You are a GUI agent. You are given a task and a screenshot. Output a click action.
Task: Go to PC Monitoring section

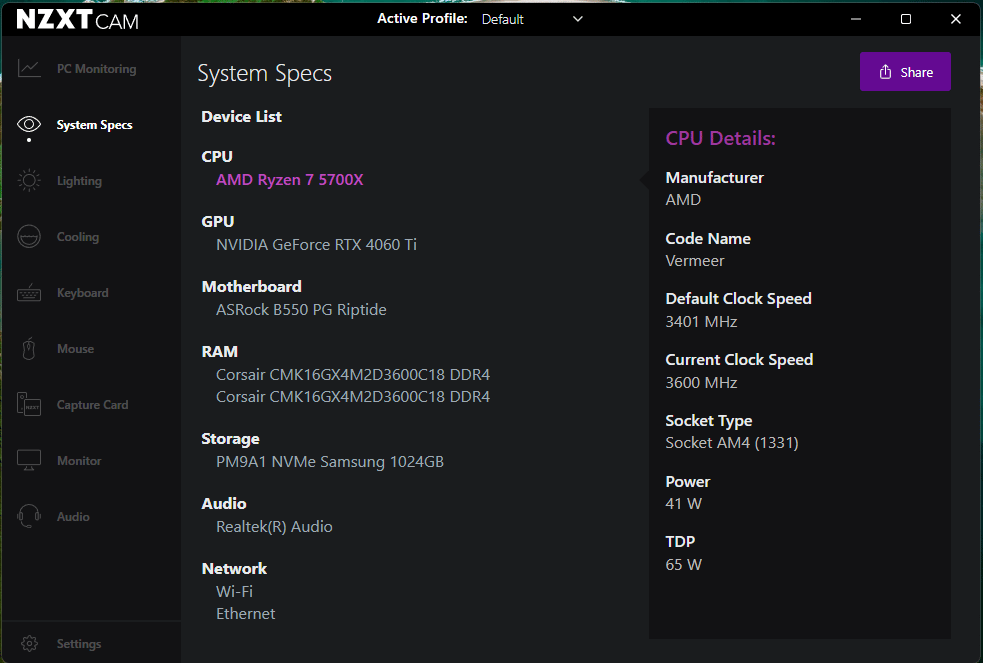point(97,69)
